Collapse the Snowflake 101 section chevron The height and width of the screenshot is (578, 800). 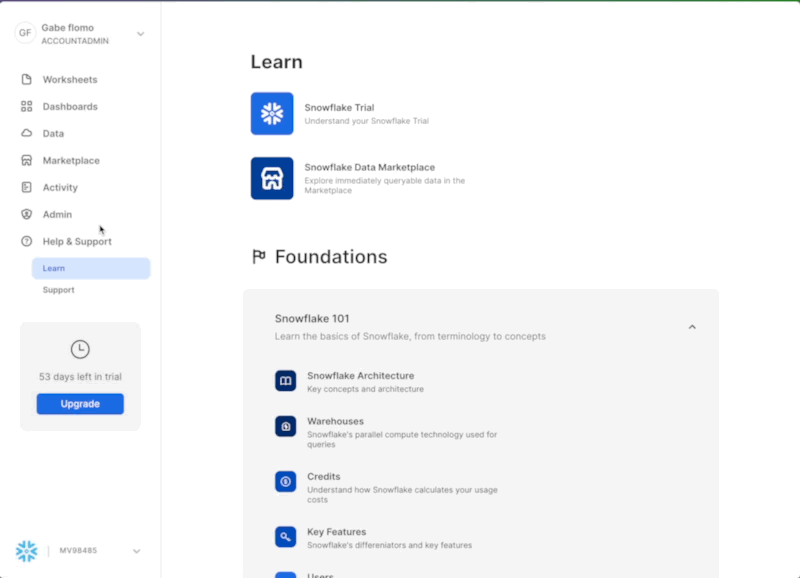coord(692,327)
